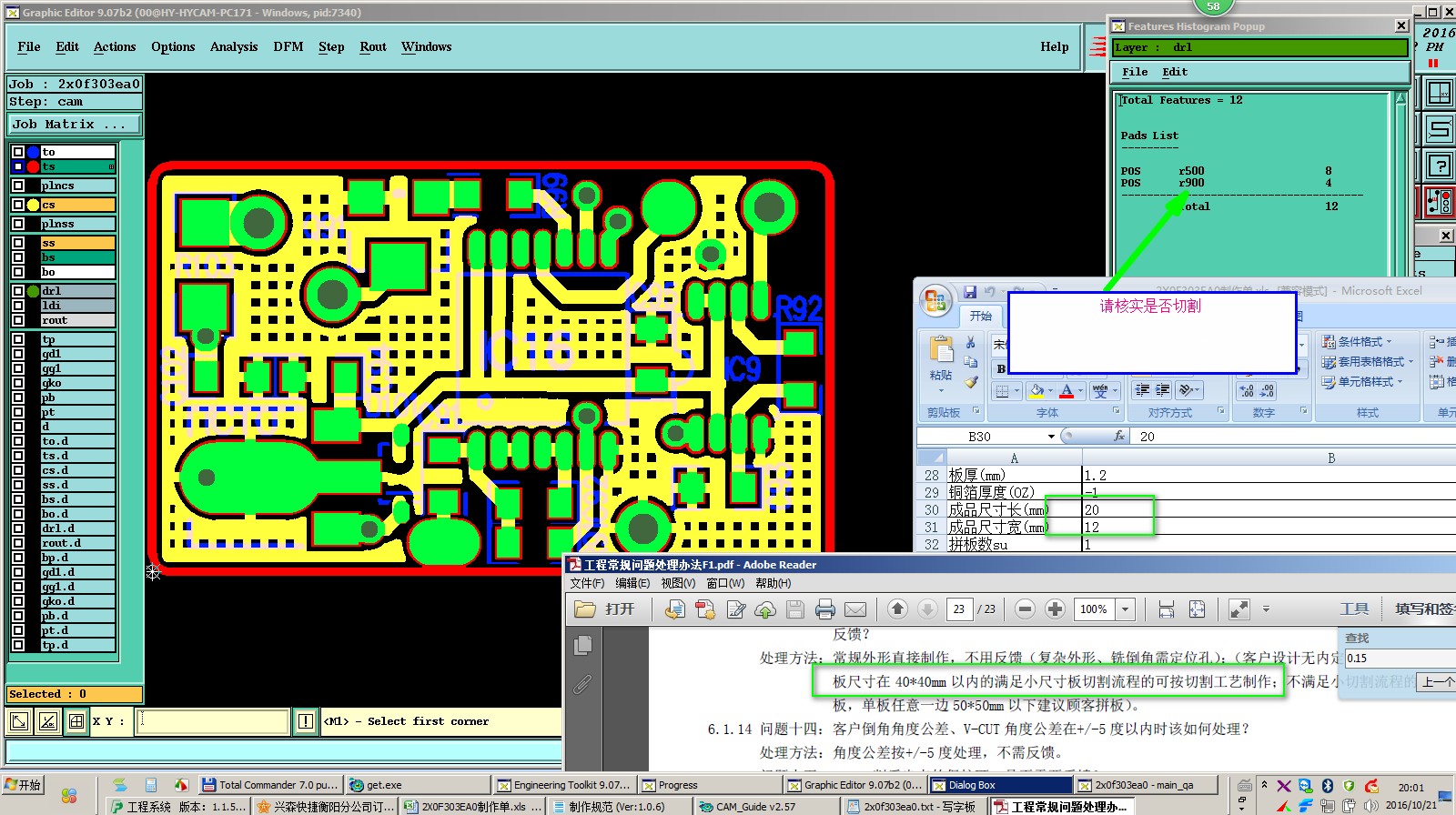Open Edit menu in Features Histogram Popup
The width and height of the screenshot is (1456, 815).
[x=1175, y=72]
